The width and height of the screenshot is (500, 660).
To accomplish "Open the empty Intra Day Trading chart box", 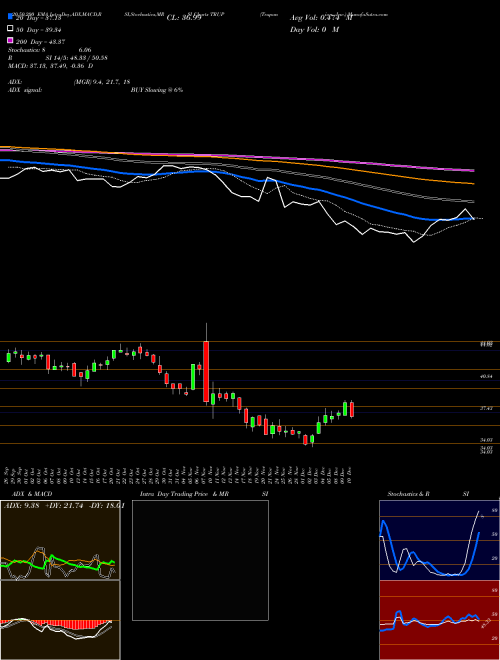I will pos(200,560).
